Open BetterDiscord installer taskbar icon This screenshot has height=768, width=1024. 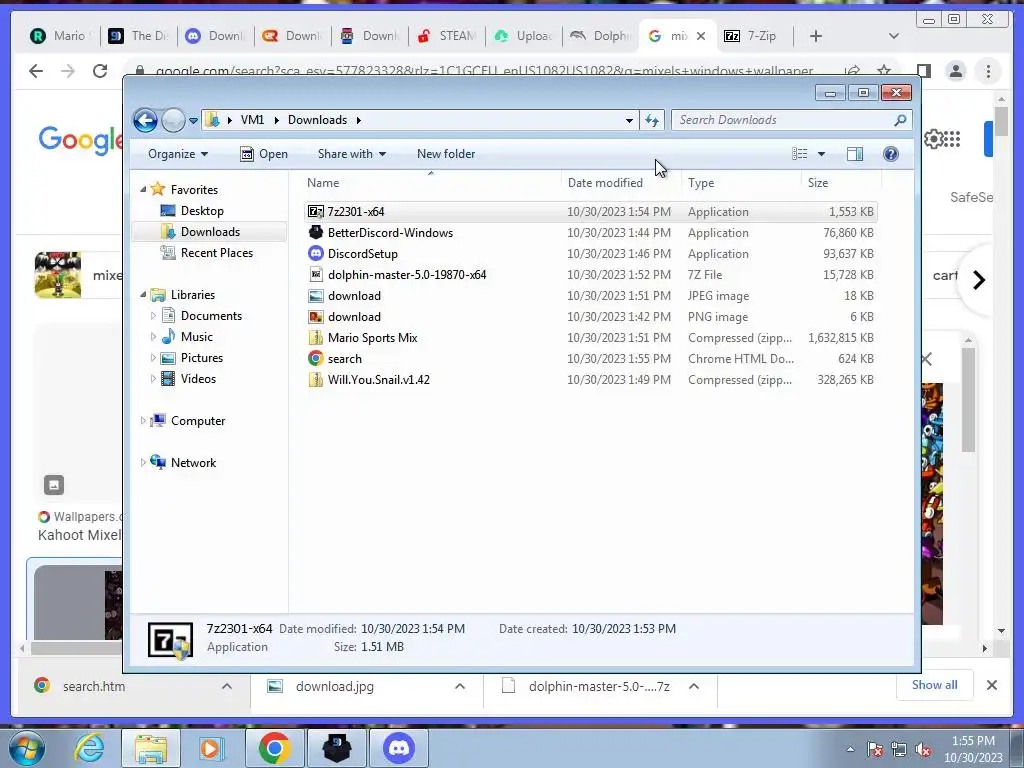click(337, 748)
